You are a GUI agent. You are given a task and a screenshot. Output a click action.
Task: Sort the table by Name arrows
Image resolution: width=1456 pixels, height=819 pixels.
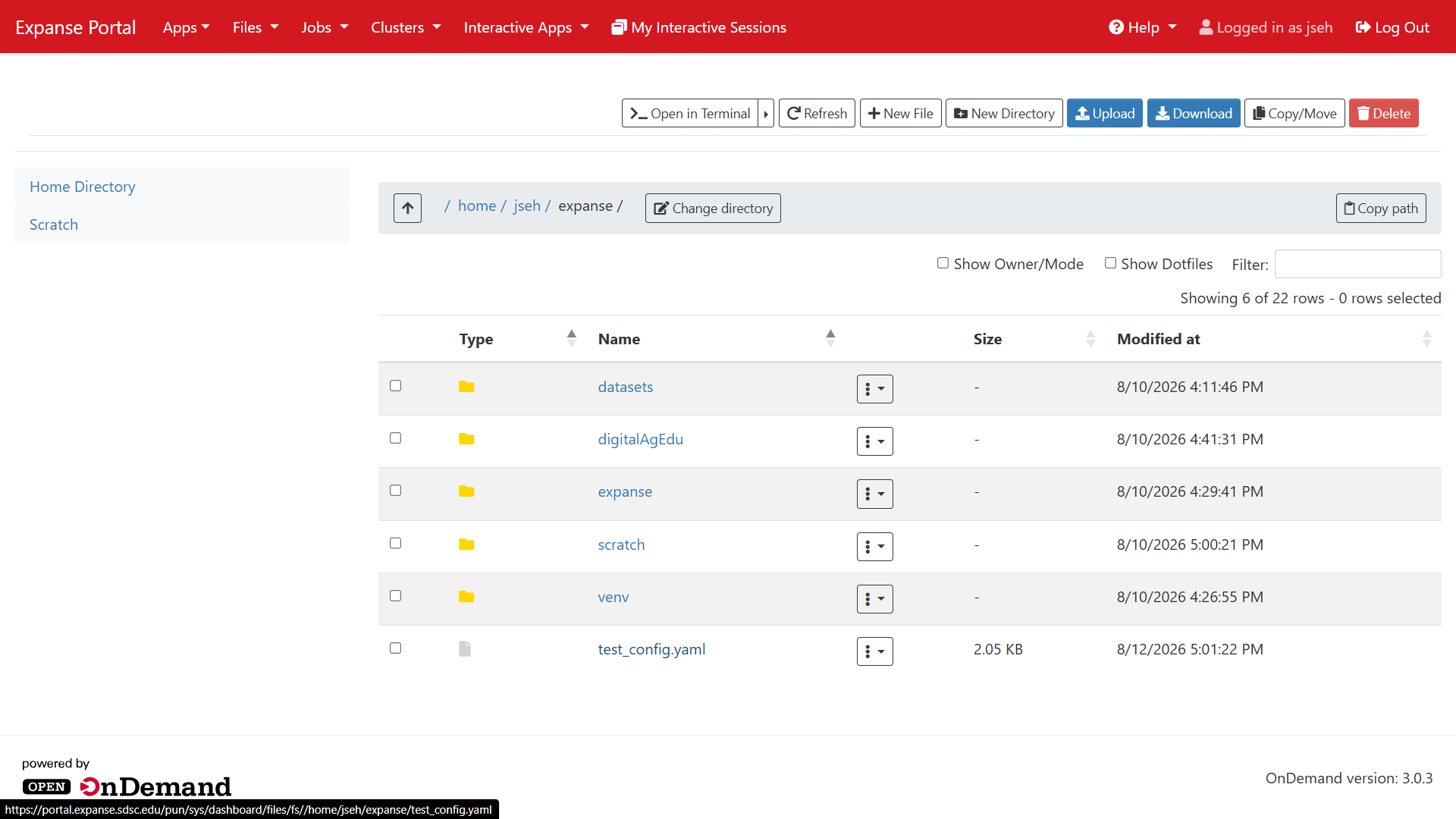(x=830, y=339)
